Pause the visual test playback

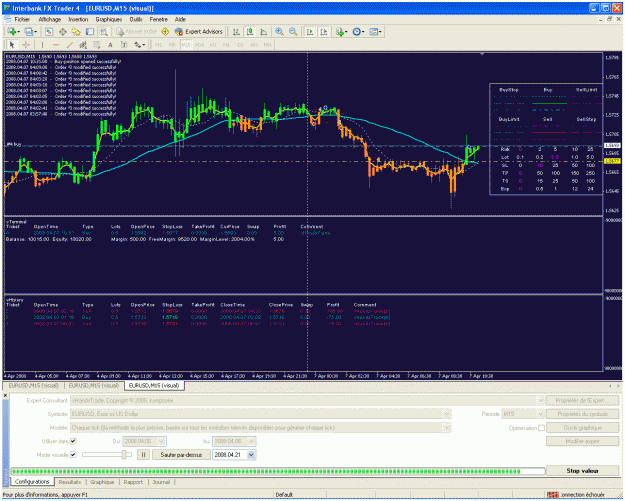click(x=143, y=455)
